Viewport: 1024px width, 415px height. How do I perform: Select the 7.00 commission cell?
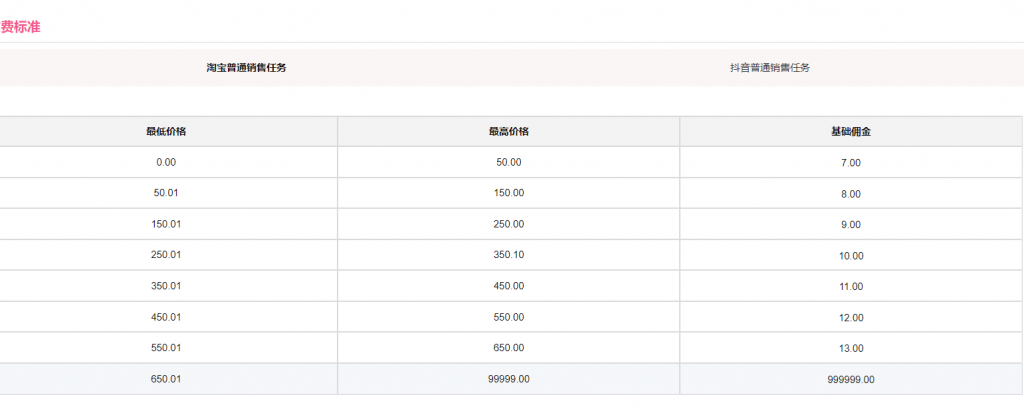(851, 163)
